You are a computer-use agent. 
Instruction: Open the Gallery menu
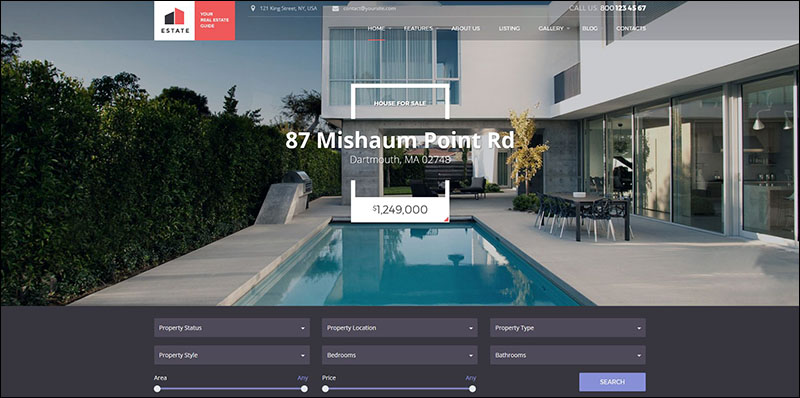click(551, 29)
